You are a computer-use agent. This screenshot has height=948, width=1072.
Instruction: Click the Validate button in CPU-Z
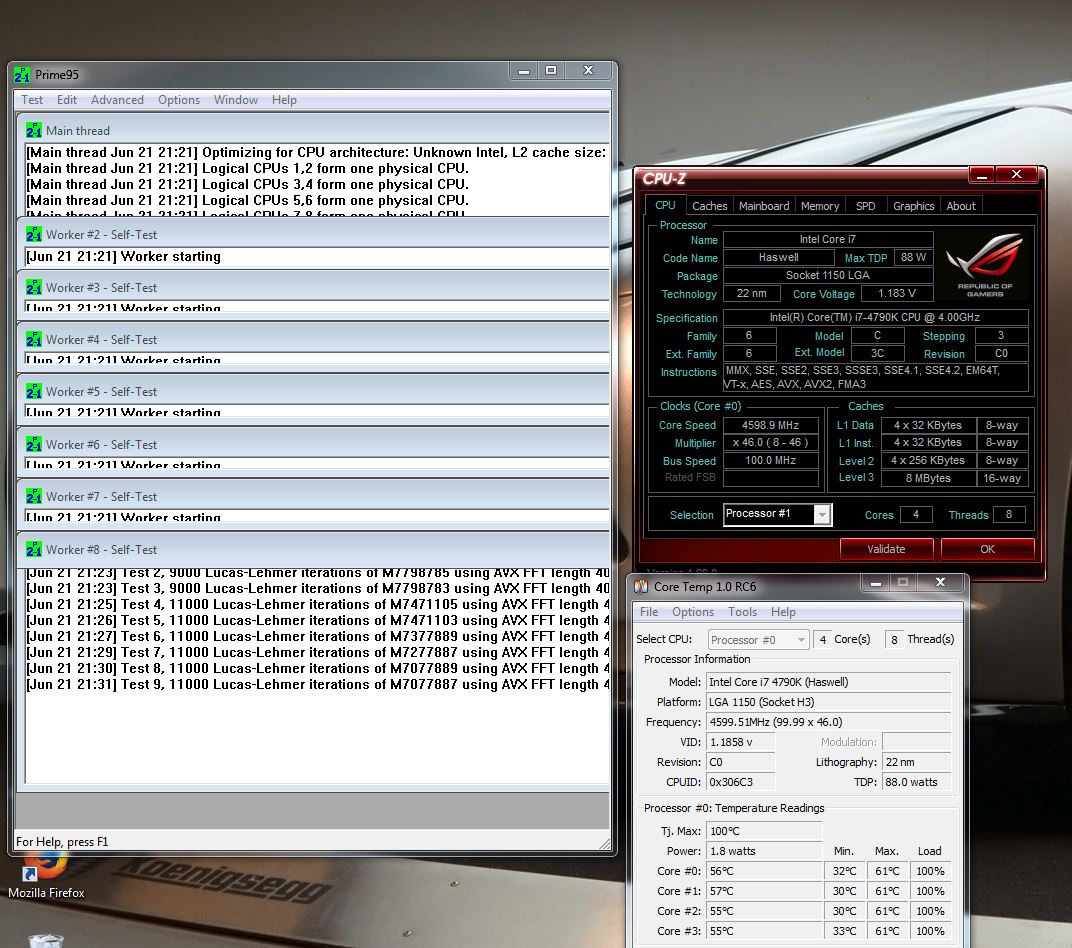[886, 549]
